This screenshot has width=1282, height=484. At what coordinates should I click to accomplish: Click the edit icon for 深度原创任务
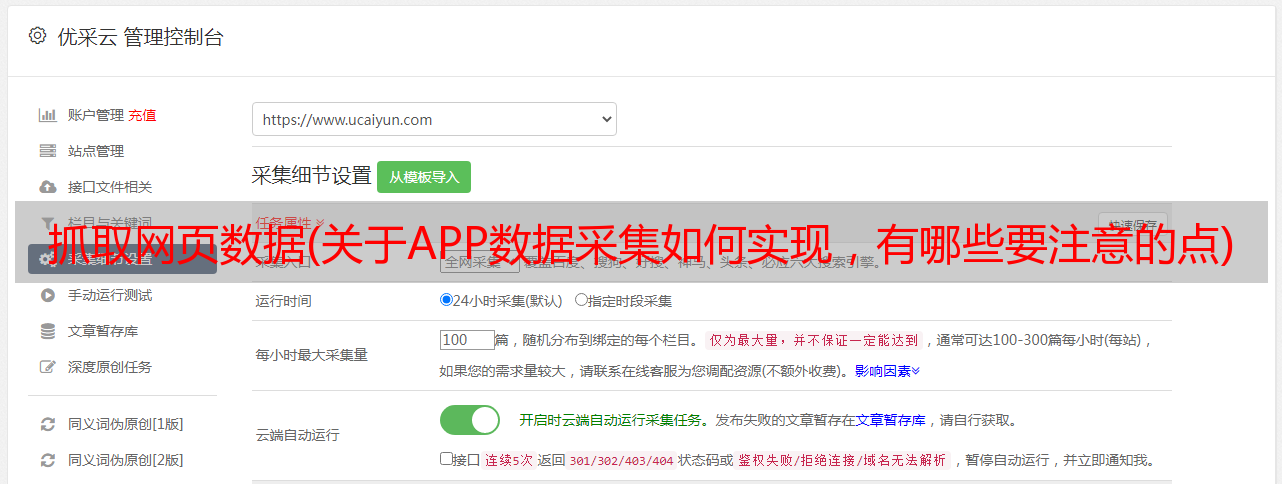pyautogui.click(x=47, y=367)
